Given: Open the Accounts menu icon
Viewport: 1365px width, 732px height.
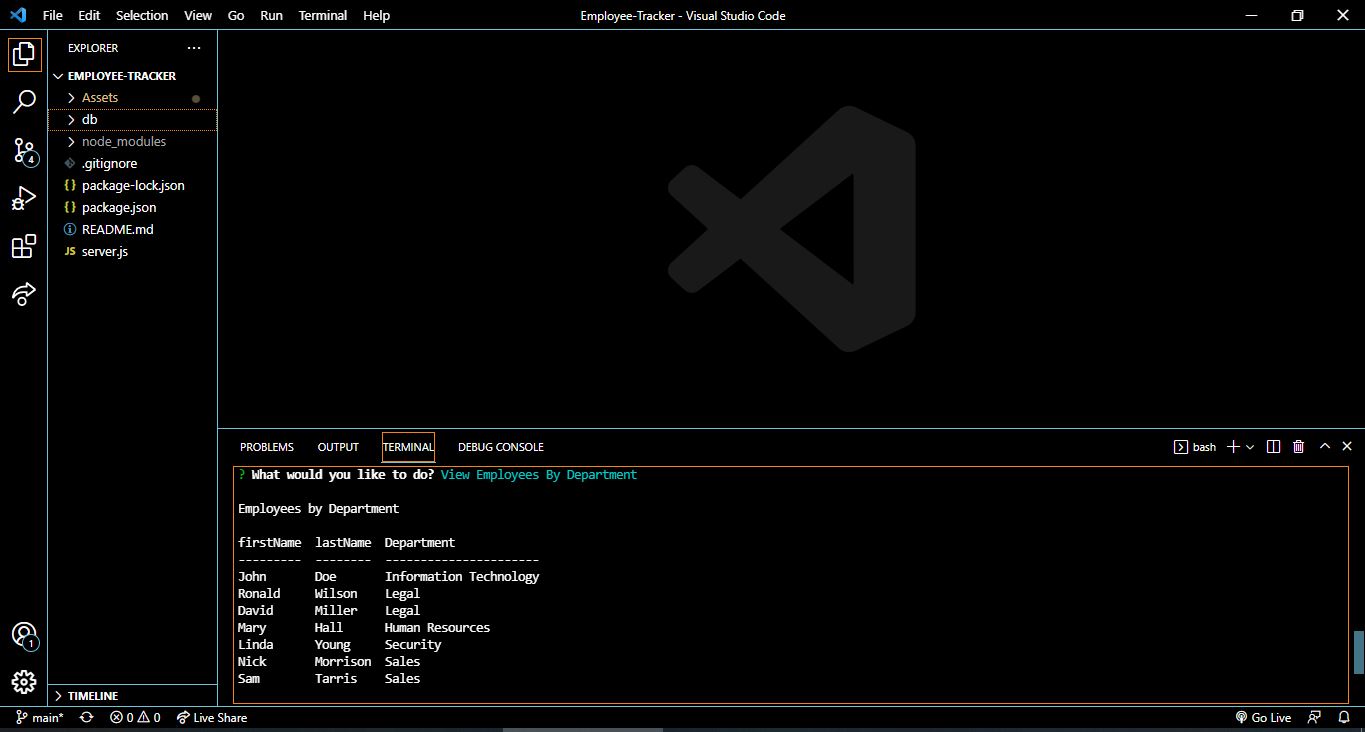Looking at the screenshot, I should coord(24,635).
